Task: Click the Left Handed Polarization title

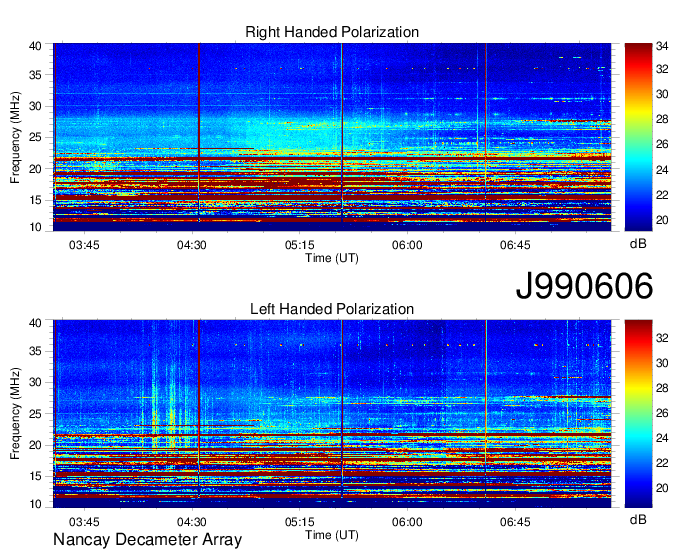Action: (332, 309)
